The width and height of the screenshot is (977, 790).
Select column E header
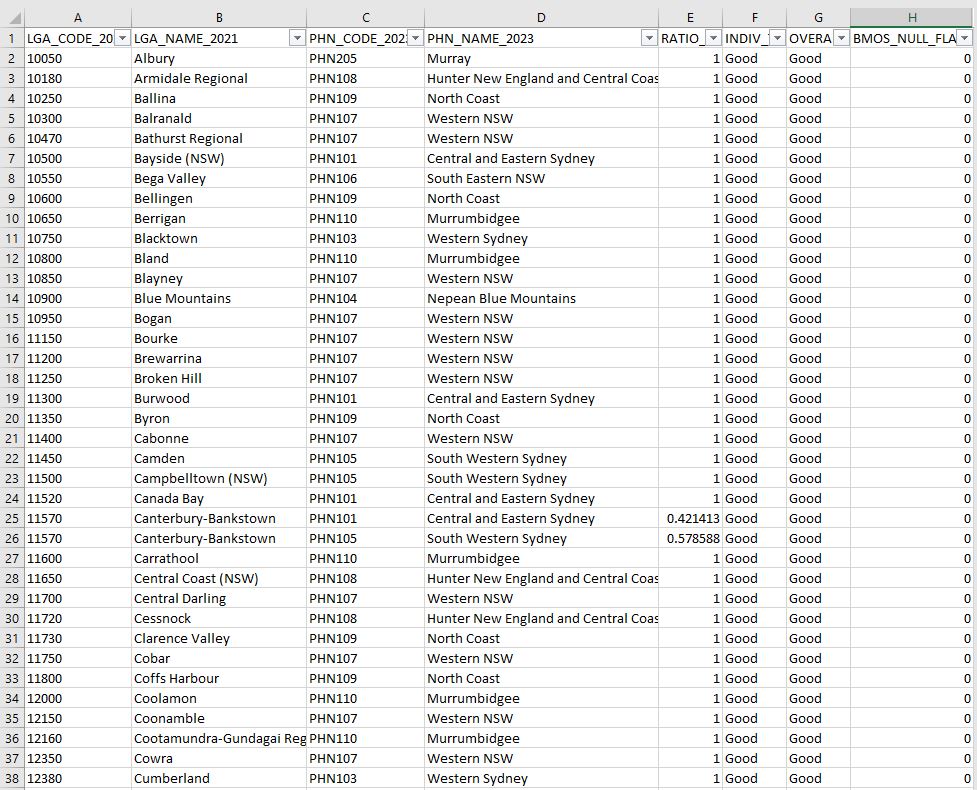click(x=690, y=17)
